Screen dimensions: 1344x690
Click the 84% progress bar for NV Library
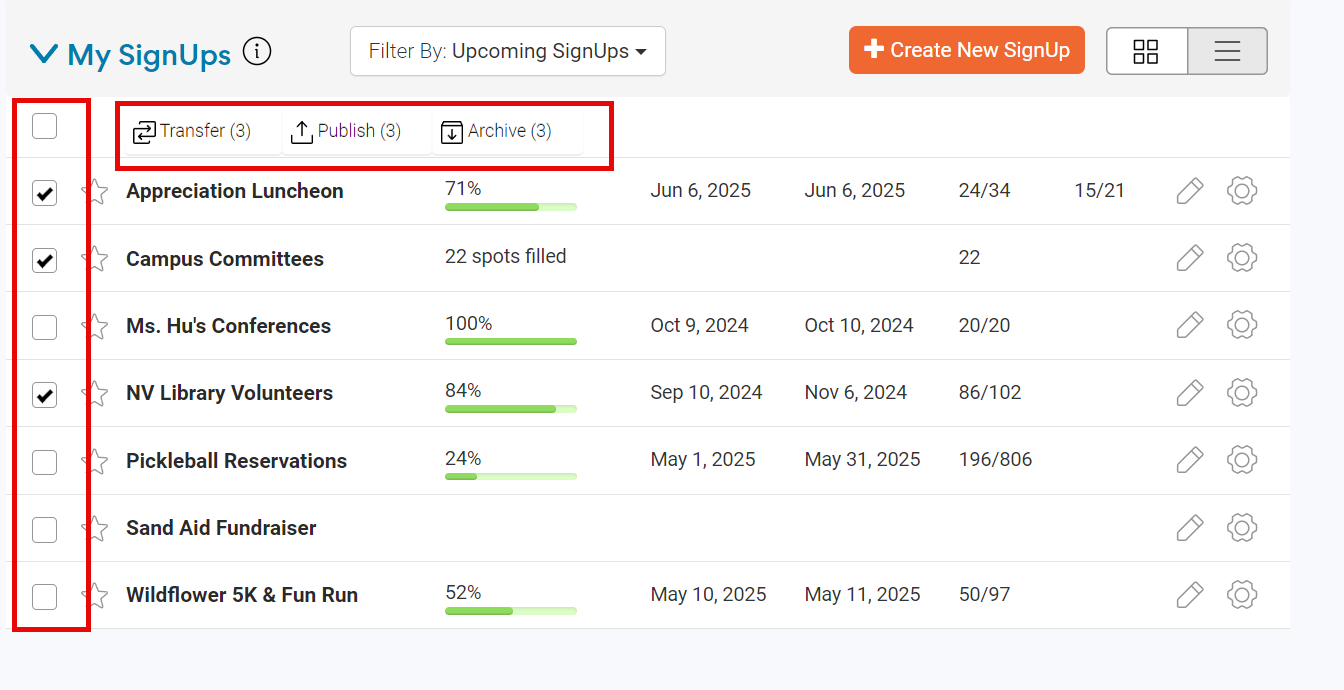[x=510, y=408]
